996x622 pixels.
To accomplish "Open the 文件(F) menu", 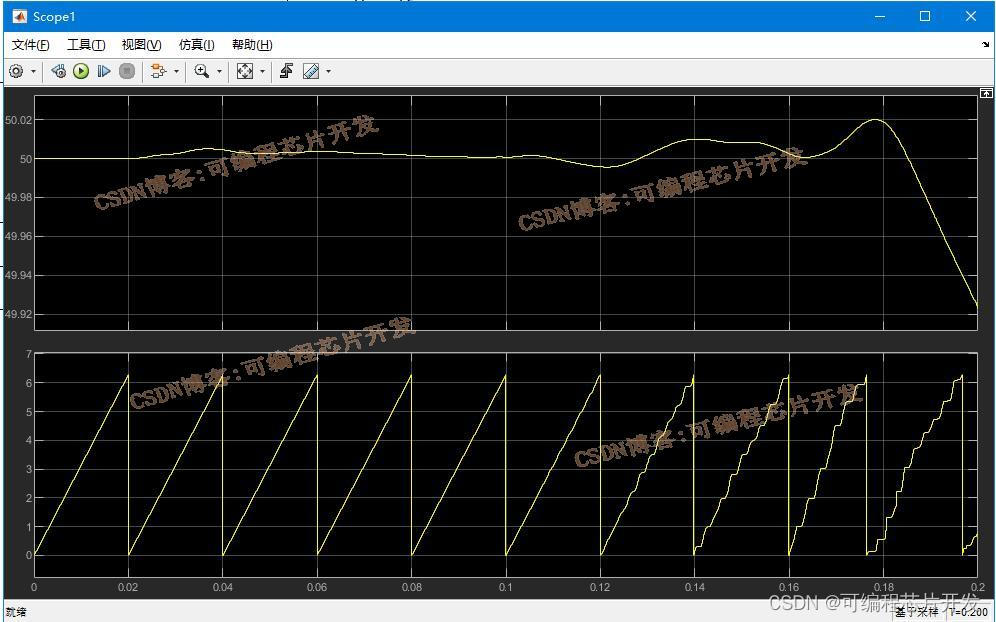I will (30, 45).
